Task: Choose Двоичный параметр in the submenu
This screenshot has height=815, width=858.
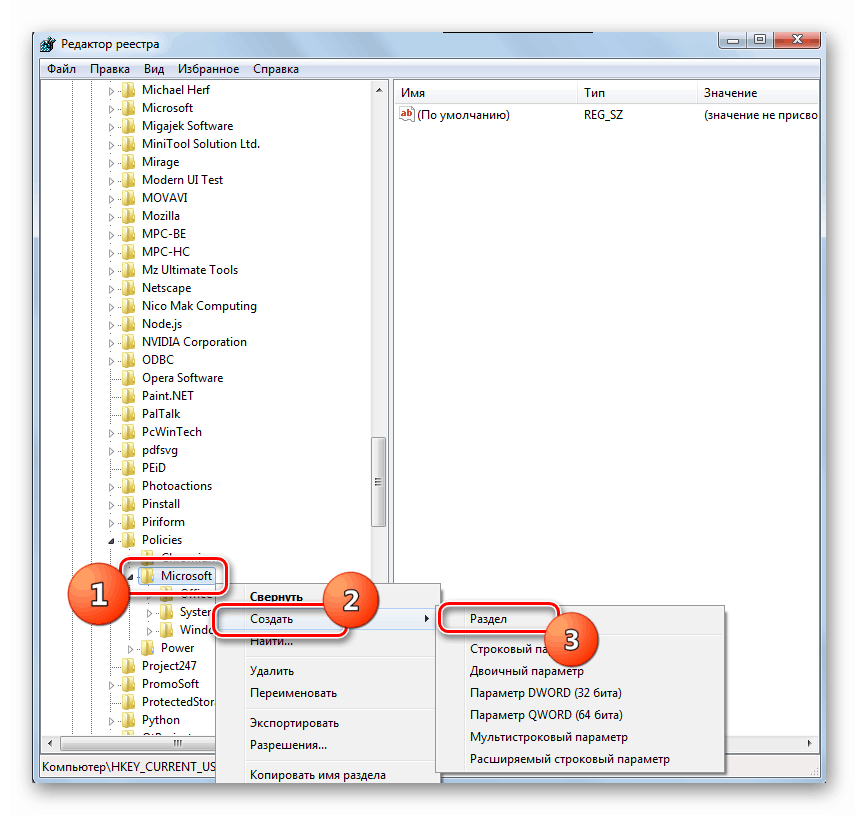Action: pos(580,671)
